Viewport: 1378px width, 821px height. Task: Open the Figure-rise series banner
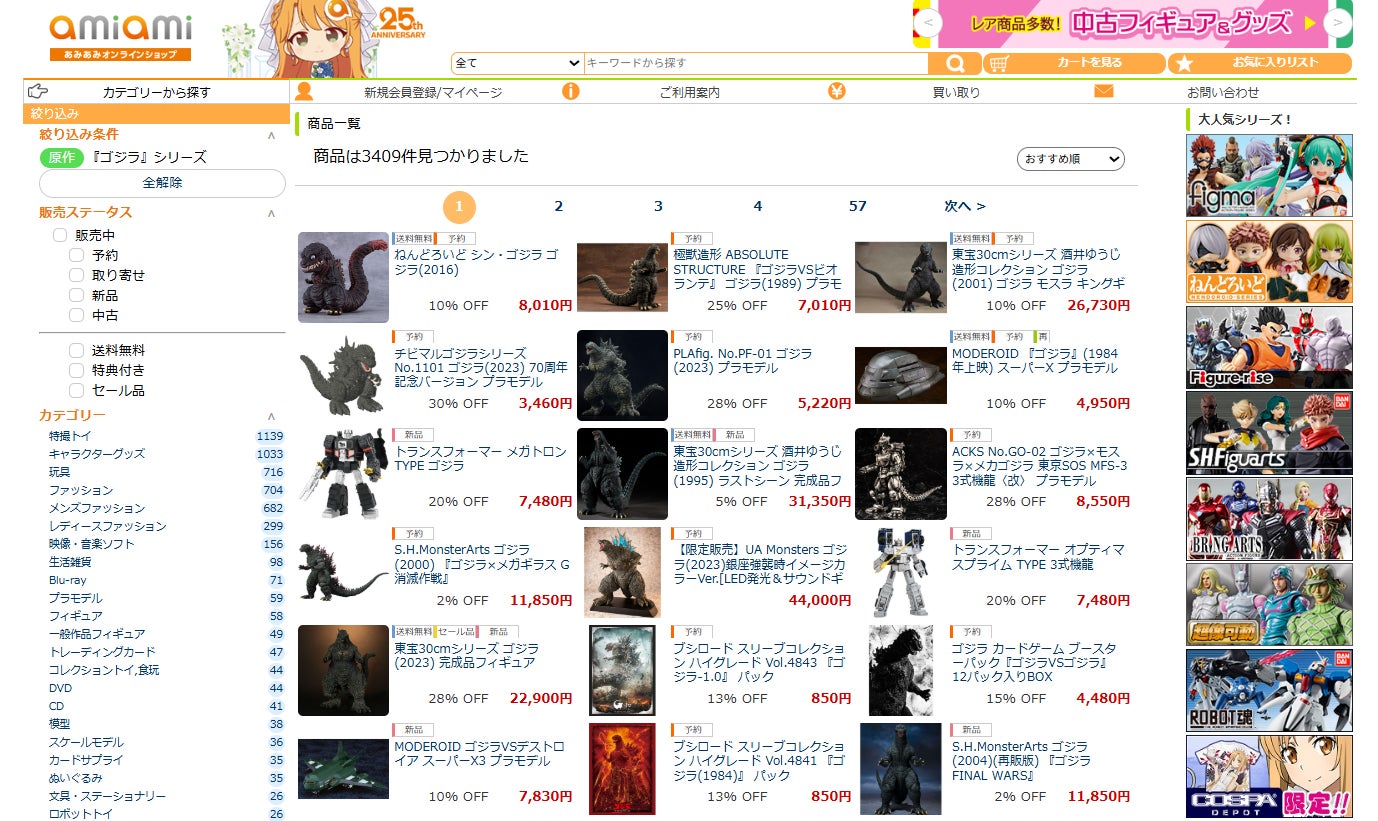[x=1269, y=347]
